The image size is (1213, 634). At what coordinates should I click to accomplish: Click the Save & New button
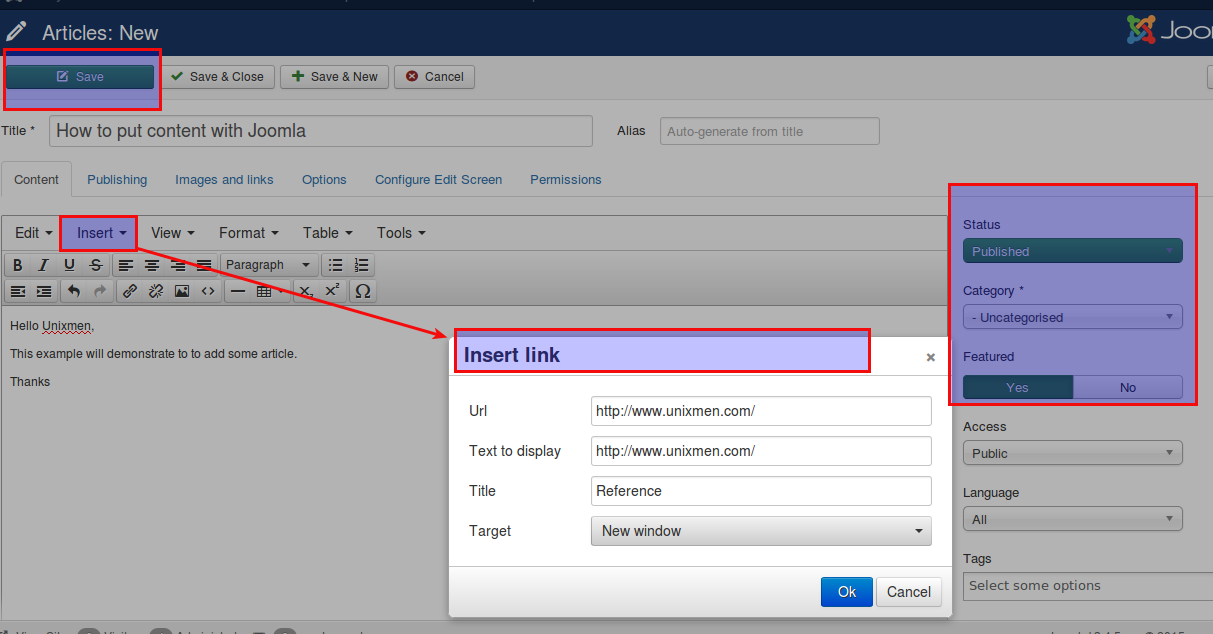click(334, 77)
